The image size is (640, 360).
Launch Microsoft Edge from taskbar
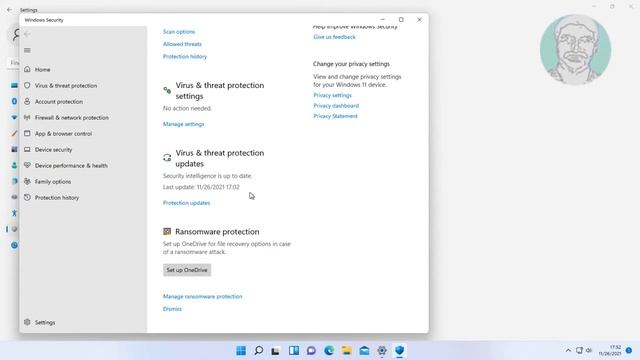tap(329, 351)
